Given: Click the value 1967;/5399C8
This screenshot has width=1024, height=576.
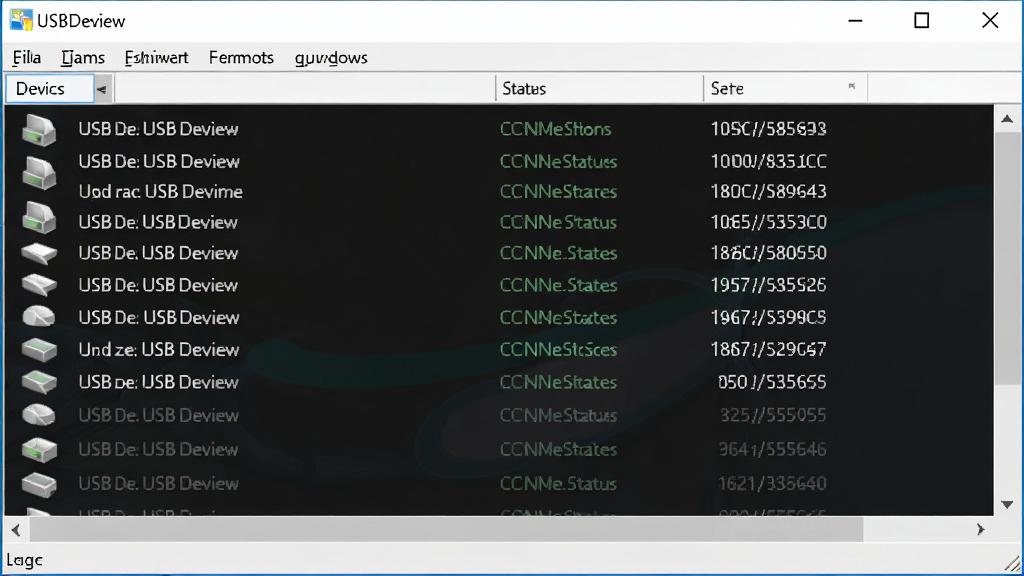Looking at the screenshot, I should click(769, 318).
